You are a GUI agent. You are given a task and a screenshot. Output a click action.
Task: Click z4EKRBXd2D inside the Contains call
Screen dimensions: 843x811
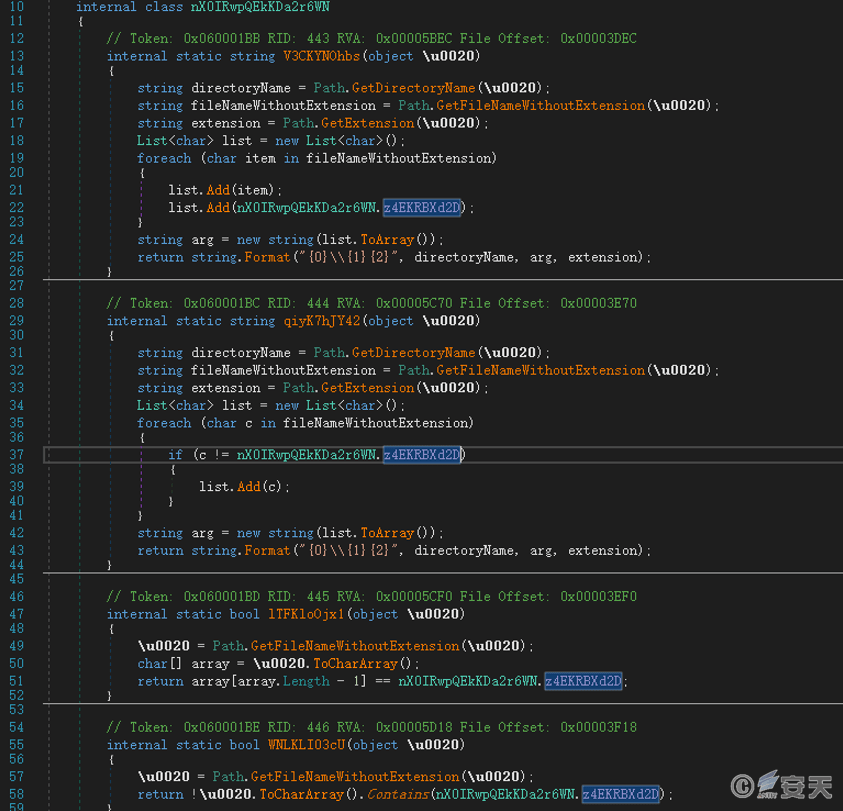pyautogui.click(x=622, y=794)
